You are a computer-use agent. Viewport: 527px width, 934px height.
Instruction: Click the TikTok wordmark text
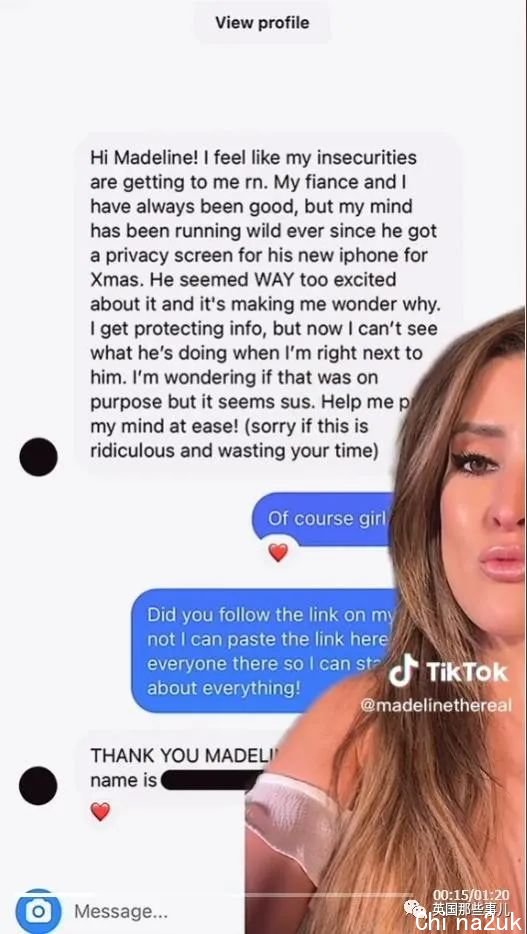[467, 672]
